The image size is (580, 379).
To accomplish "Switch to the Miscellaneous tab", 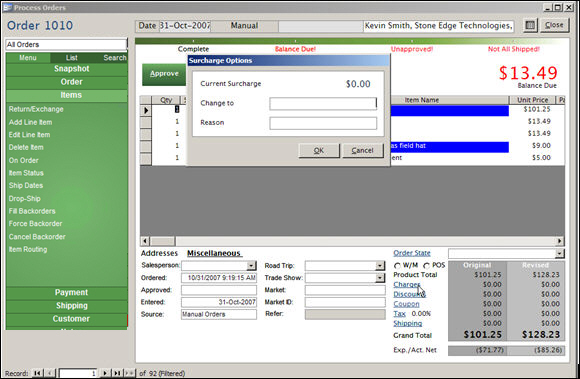I will (x=214, y=253).
